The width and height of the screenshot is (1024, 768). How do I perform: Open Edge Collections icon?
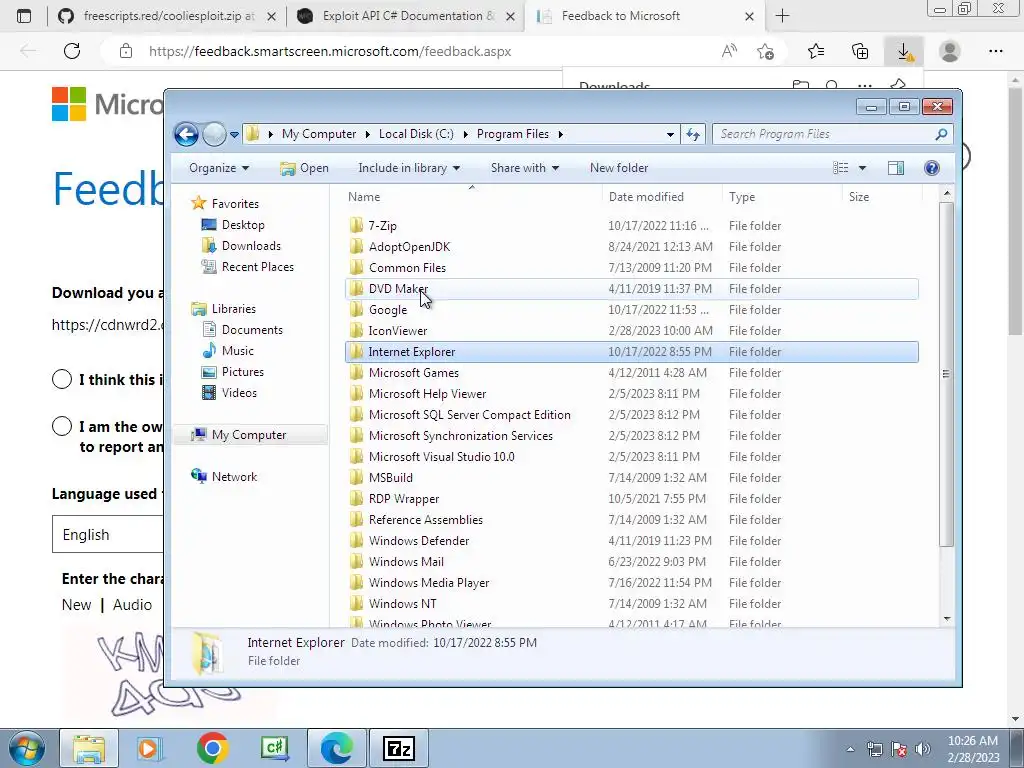click(x=860, y=51)
